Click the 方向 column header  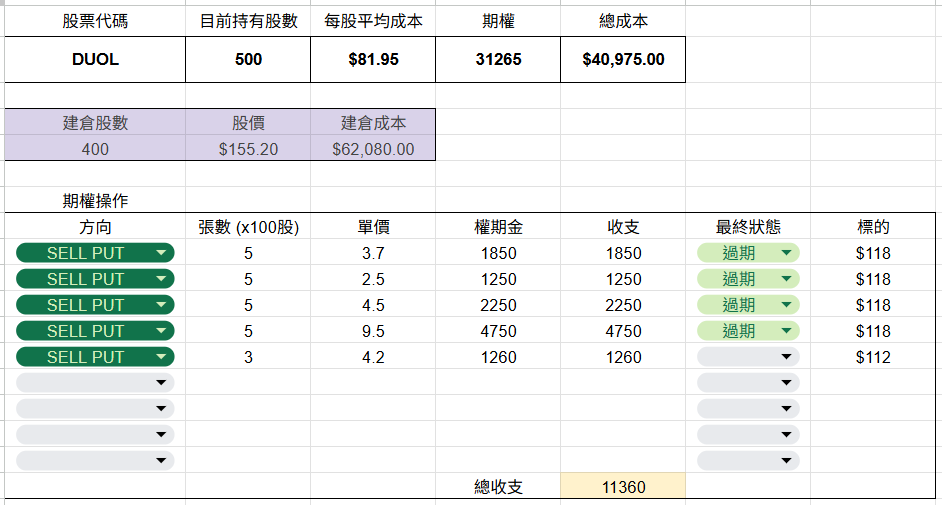(x=95, y=227)
